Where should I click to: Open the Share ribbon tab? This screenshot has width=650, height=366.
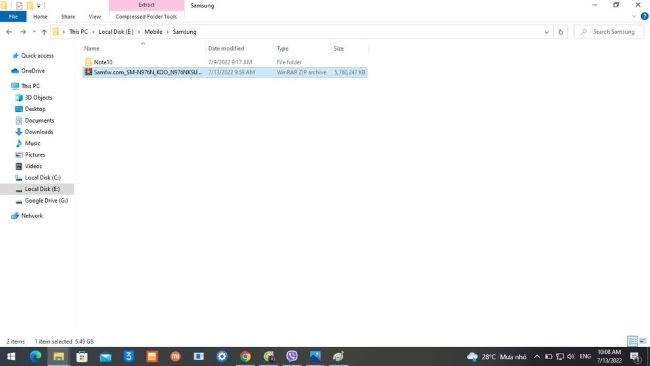(68, 17)
